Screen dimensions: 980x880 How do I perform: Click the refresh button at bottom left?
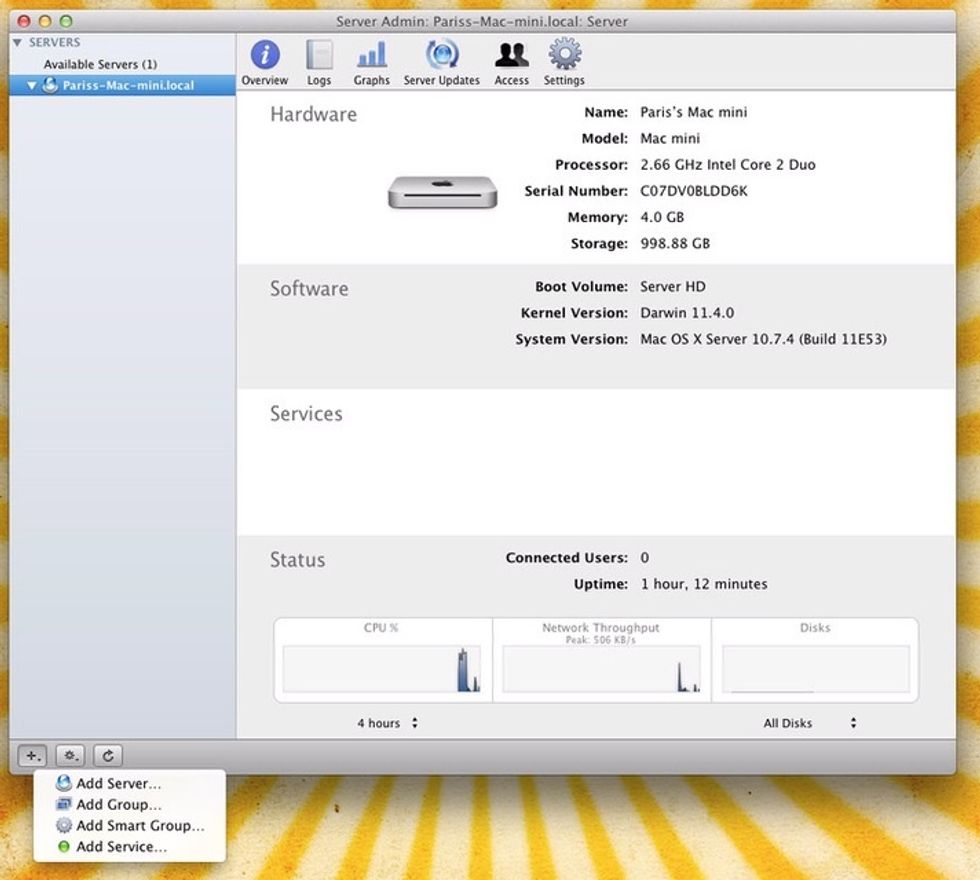click(107, 756)
